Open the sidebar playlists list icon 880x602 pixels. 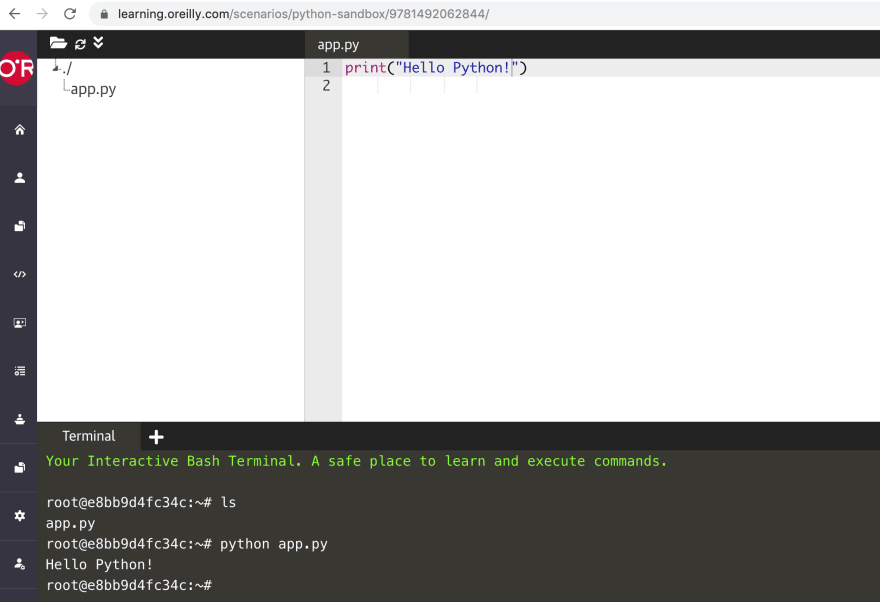point(20,371)
